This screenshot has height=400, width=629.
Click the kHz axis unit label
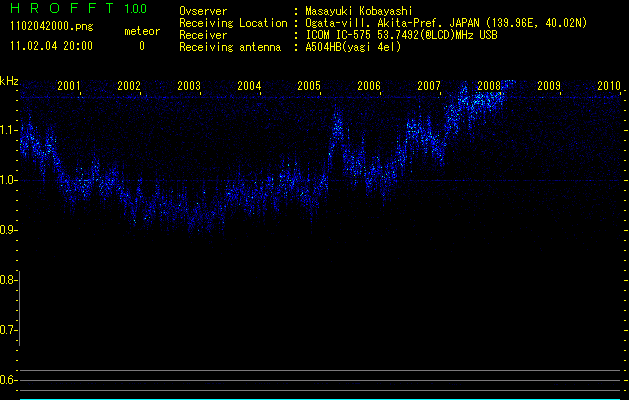(x=9, y=81)
